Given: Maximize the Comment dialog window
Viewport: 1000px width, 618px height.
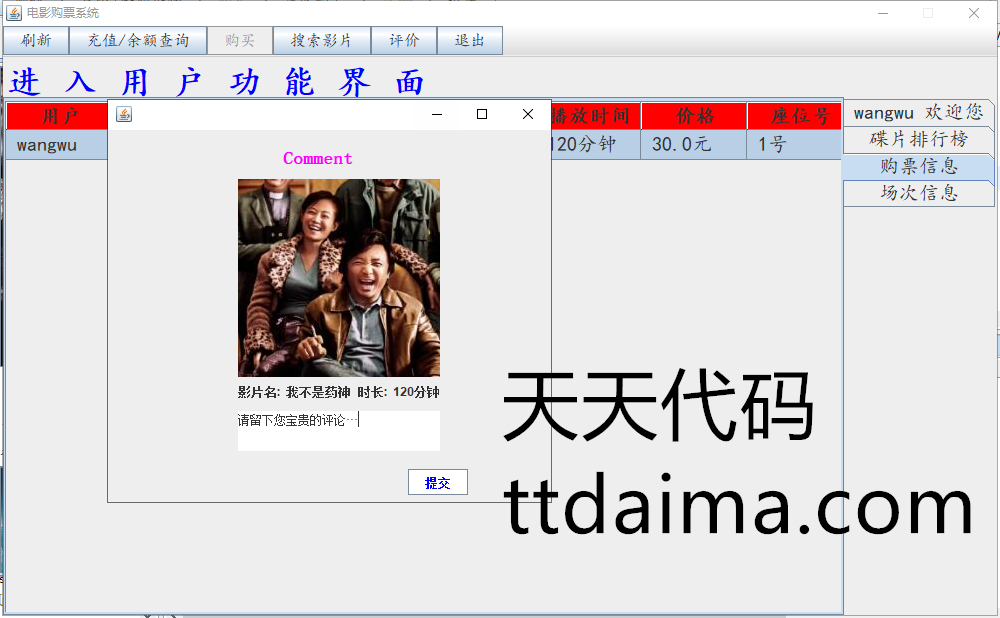Looking at the screenshot, I should (482, 115).
